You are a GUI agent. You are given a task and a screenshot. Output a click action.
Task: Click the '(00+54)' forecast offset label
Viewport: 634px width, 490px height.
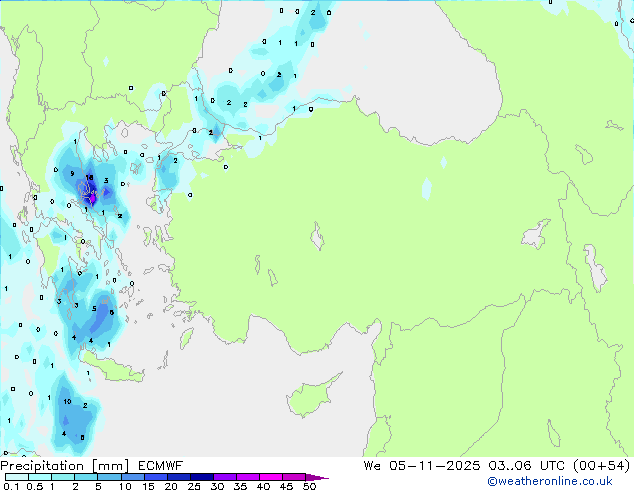[602, 466]
